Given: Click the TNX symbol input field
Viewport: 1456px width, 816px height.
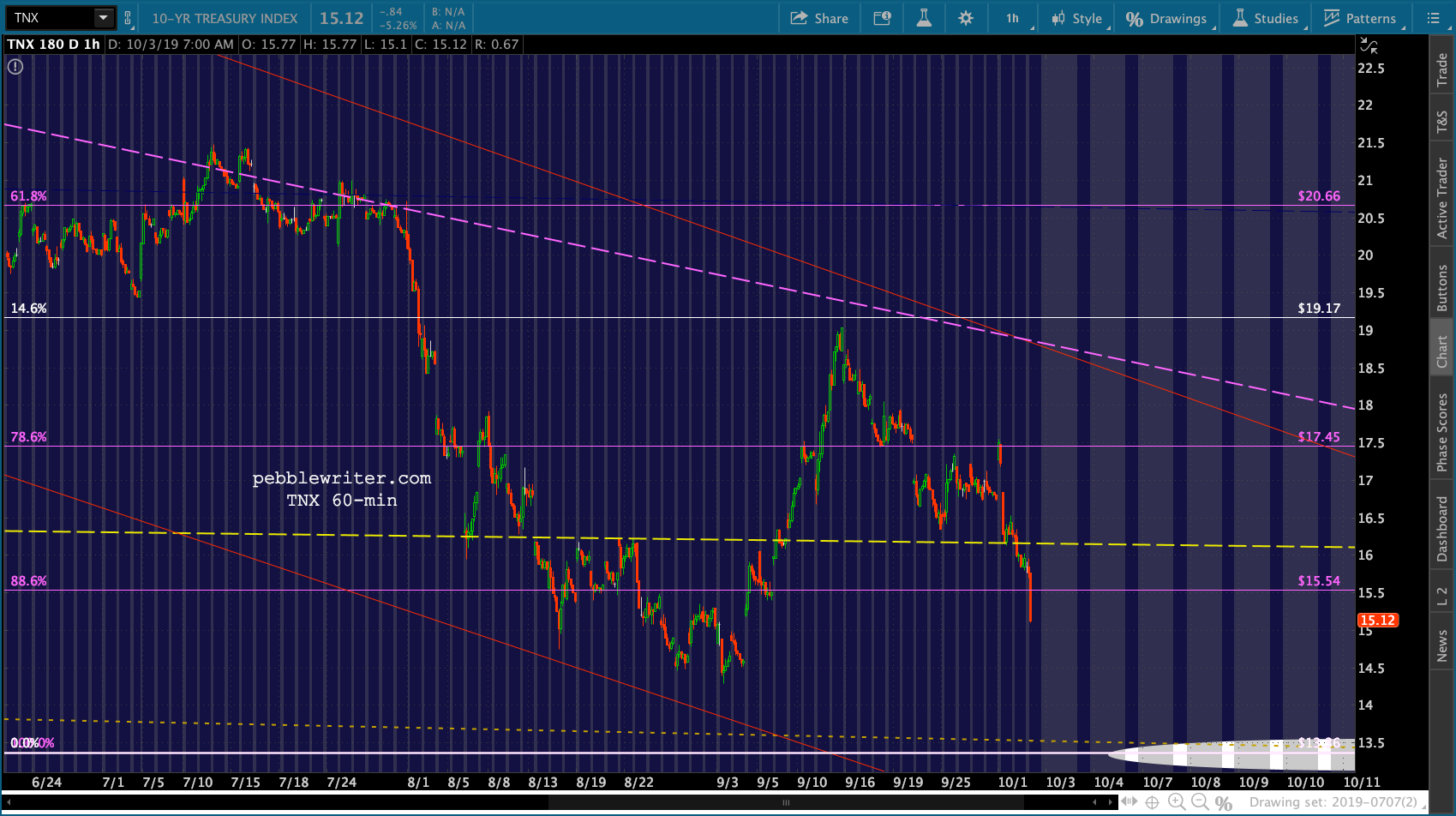Looking at the screenshot, I should click(x=50, y=17).
